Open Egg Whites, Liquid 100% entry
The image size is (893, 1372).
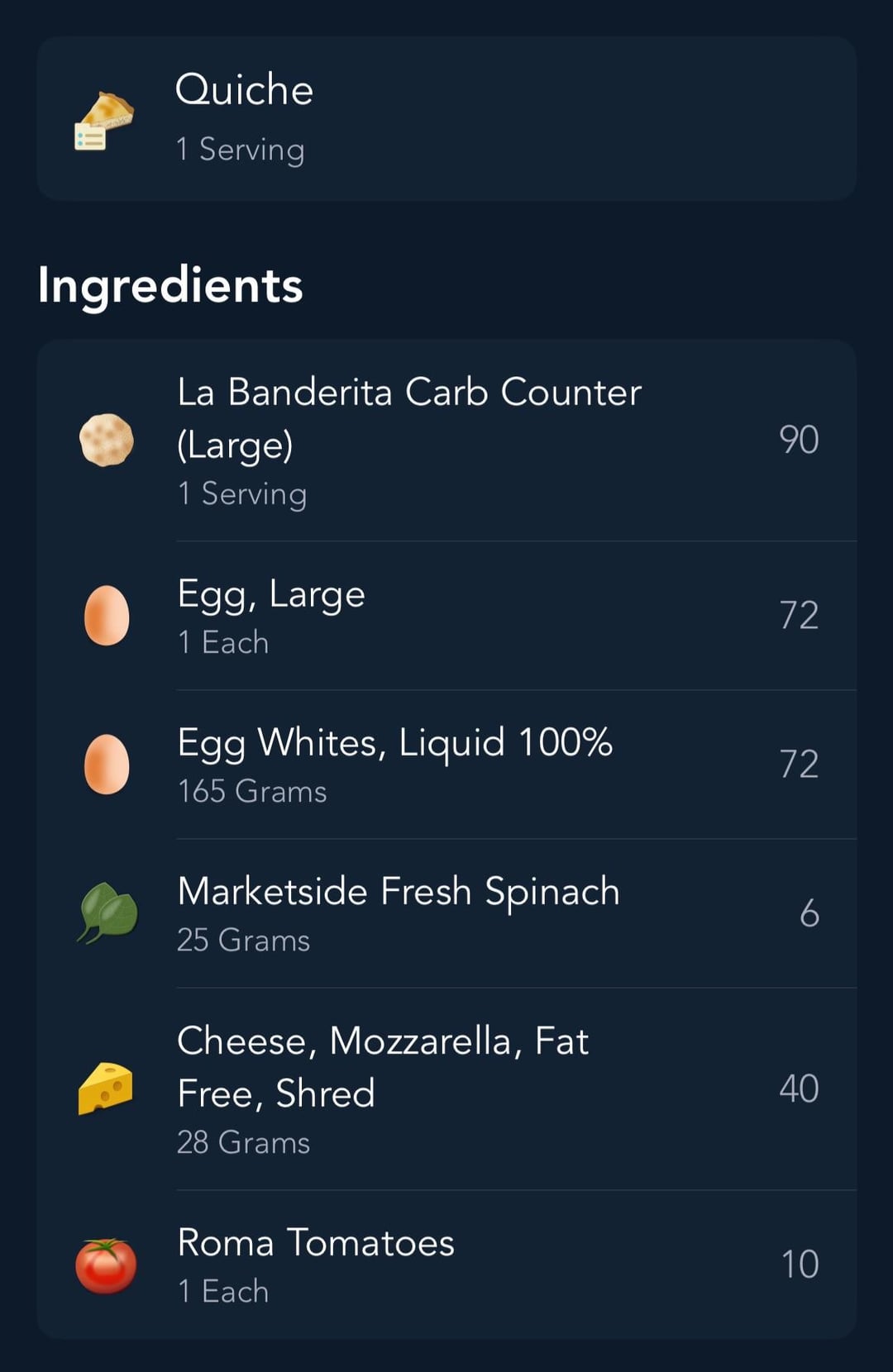(446, 765)
